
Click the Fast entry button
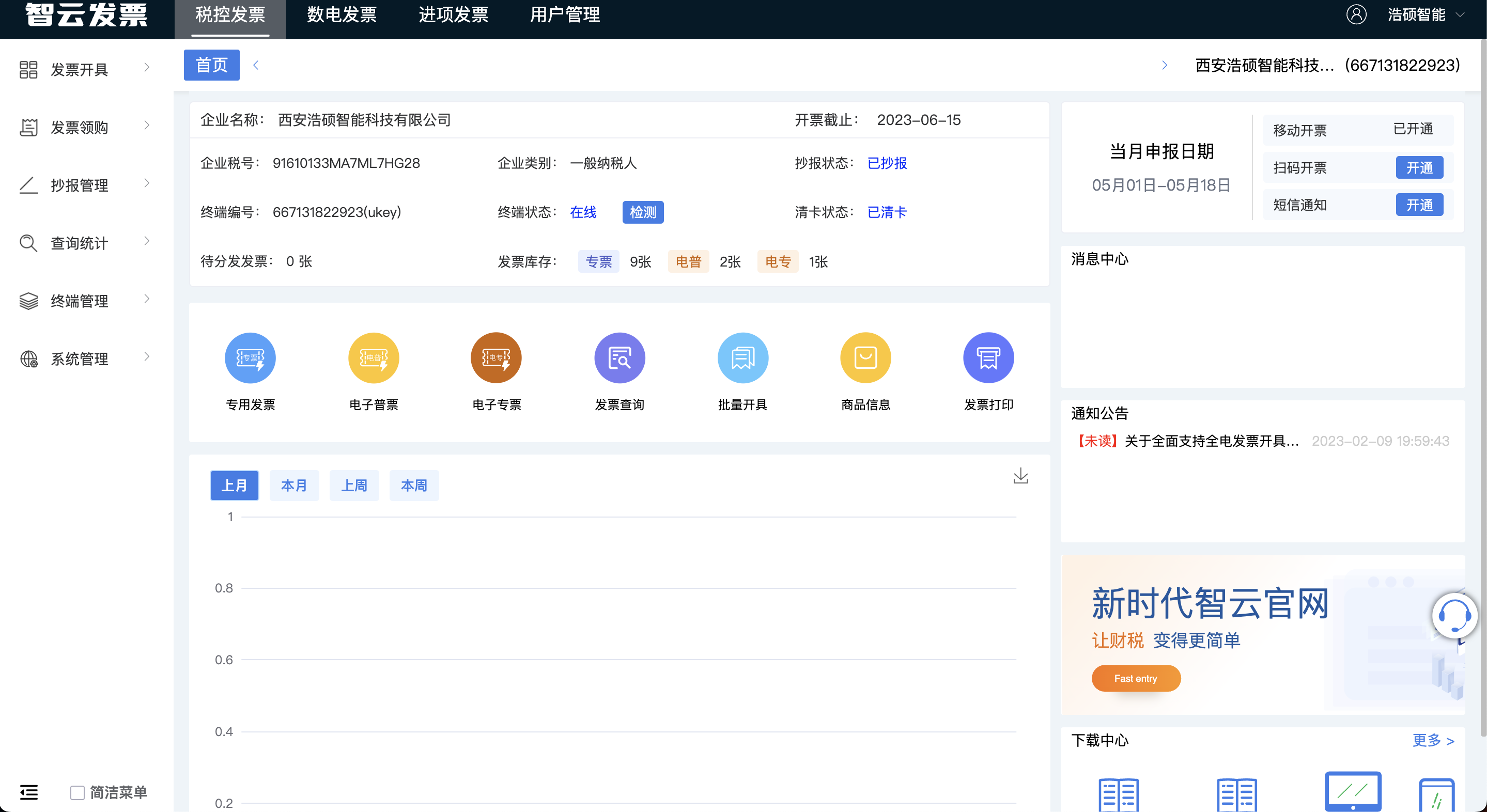point(1136,678)
